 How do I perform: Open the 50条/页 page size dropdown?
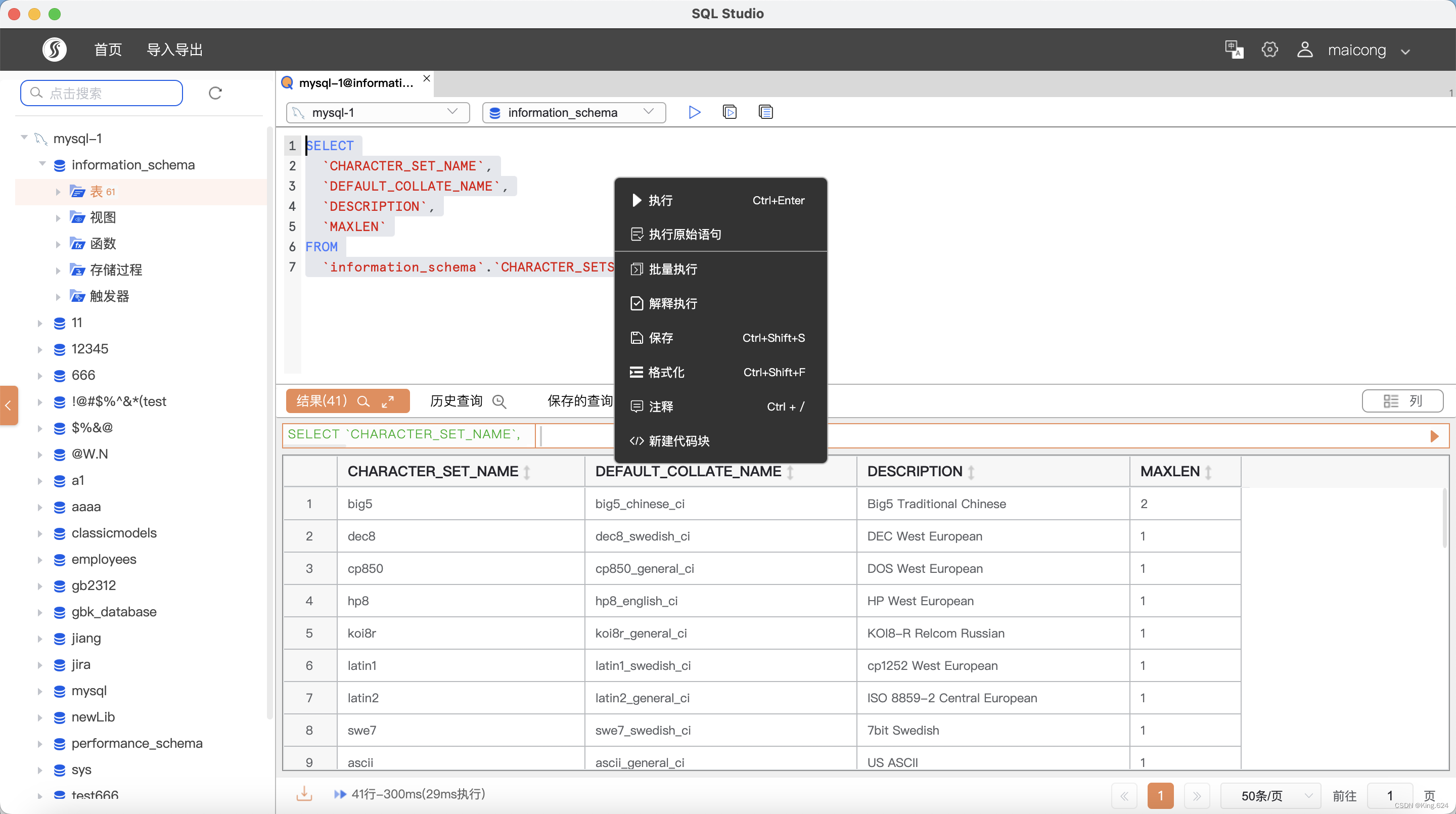pos(1270,795)
